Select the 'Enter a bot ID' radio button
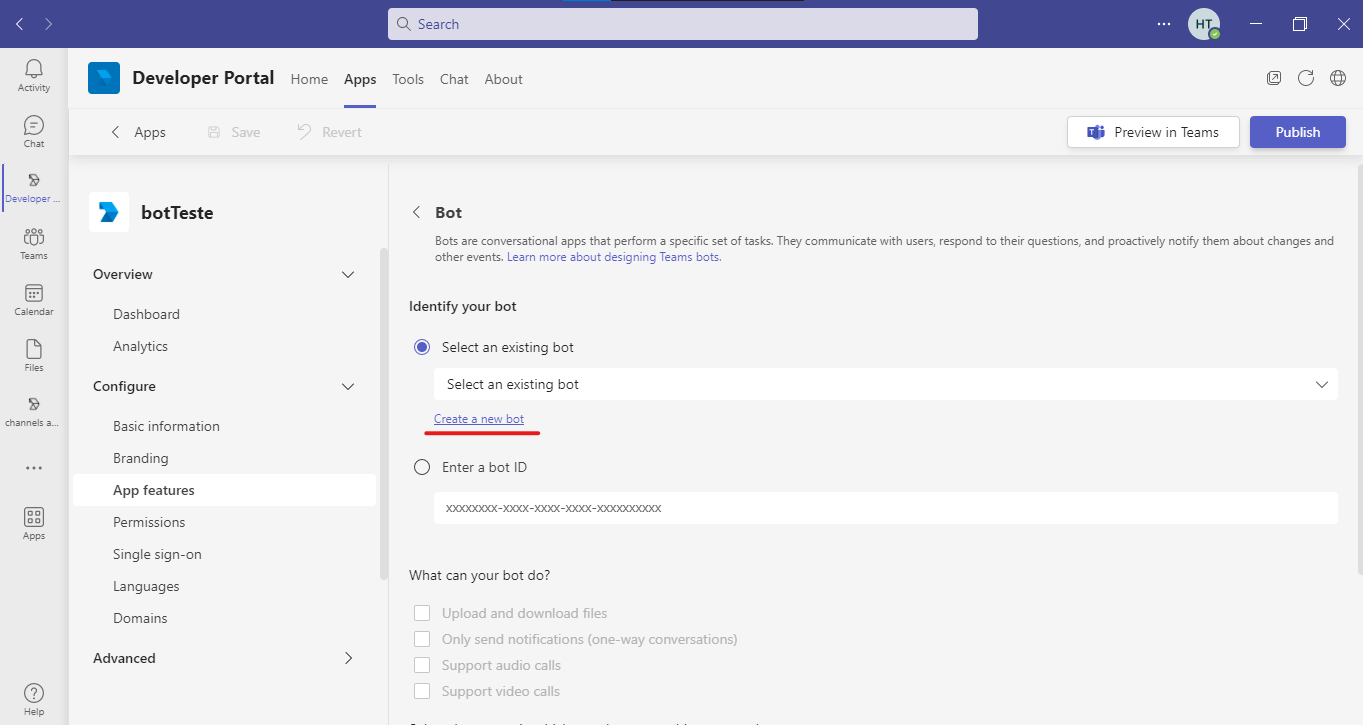1363x725 pixels. [422, 467]
